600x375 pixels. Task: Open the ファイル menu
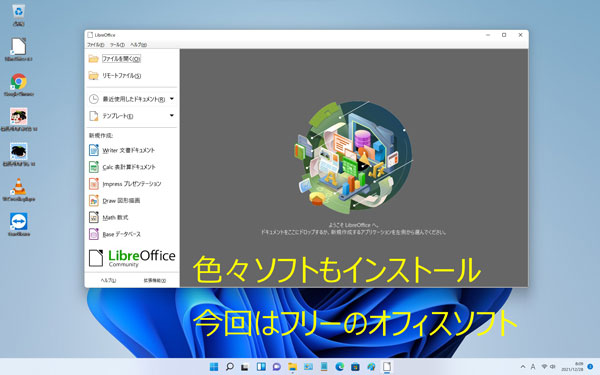click(95, 45)
